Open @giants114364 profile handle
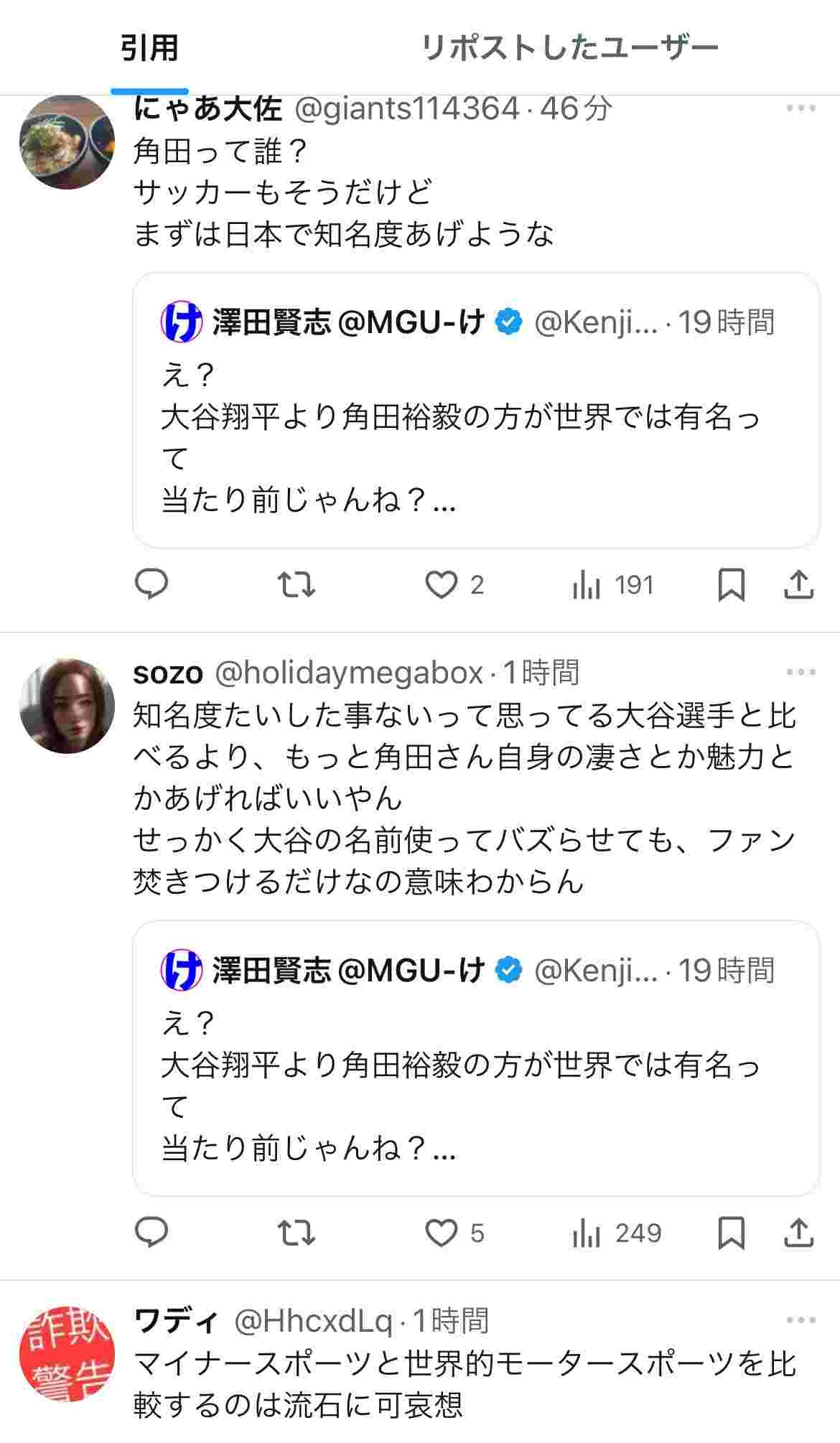840x1443 pixels. 407,109
